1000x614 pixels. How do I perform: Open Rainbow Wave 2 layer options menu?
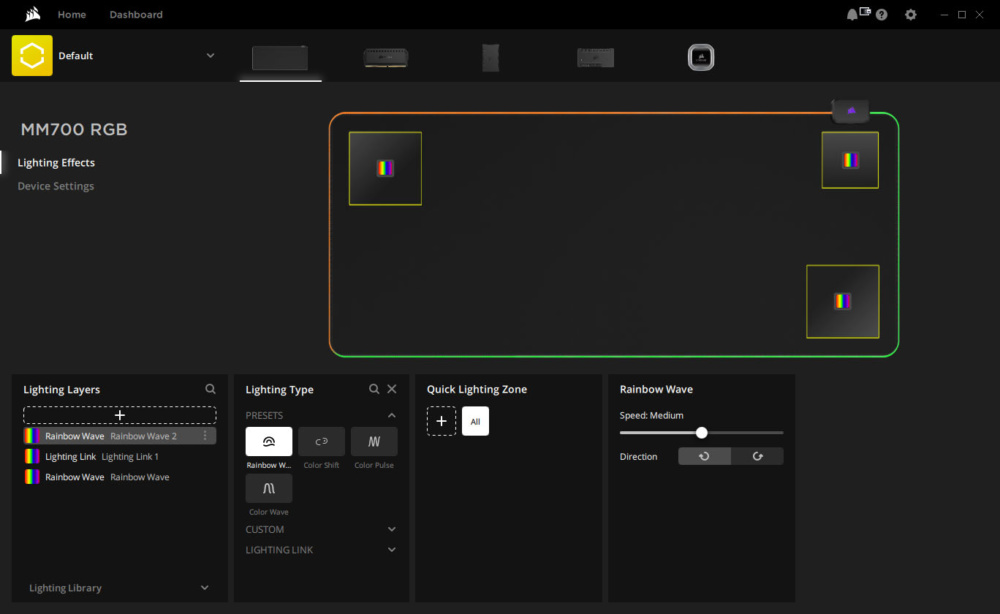pyautogui.click(x=205, y=435)
